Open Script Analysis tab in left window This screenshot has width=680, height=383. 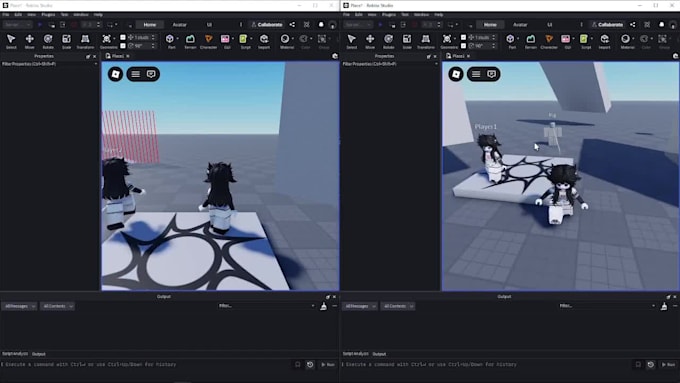click(15, 354)
